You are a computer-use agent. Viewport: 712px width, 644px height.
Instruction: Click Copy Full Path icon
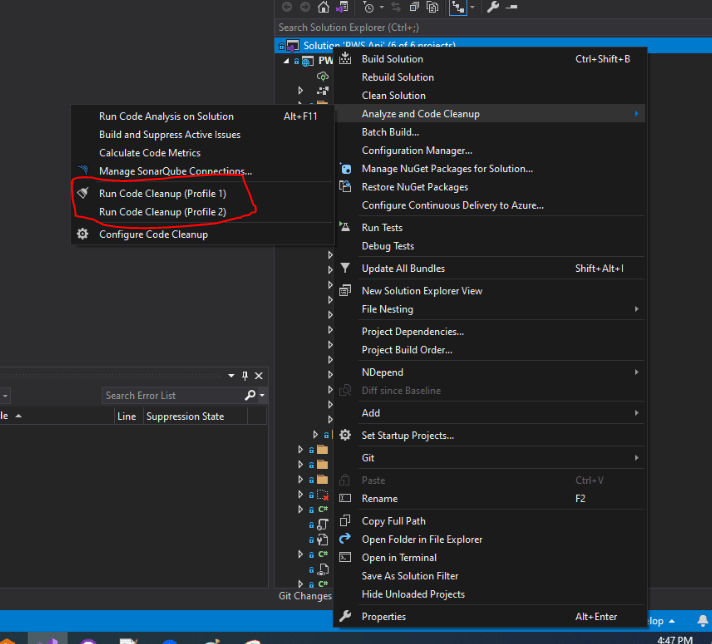click(x=345, y=520)
